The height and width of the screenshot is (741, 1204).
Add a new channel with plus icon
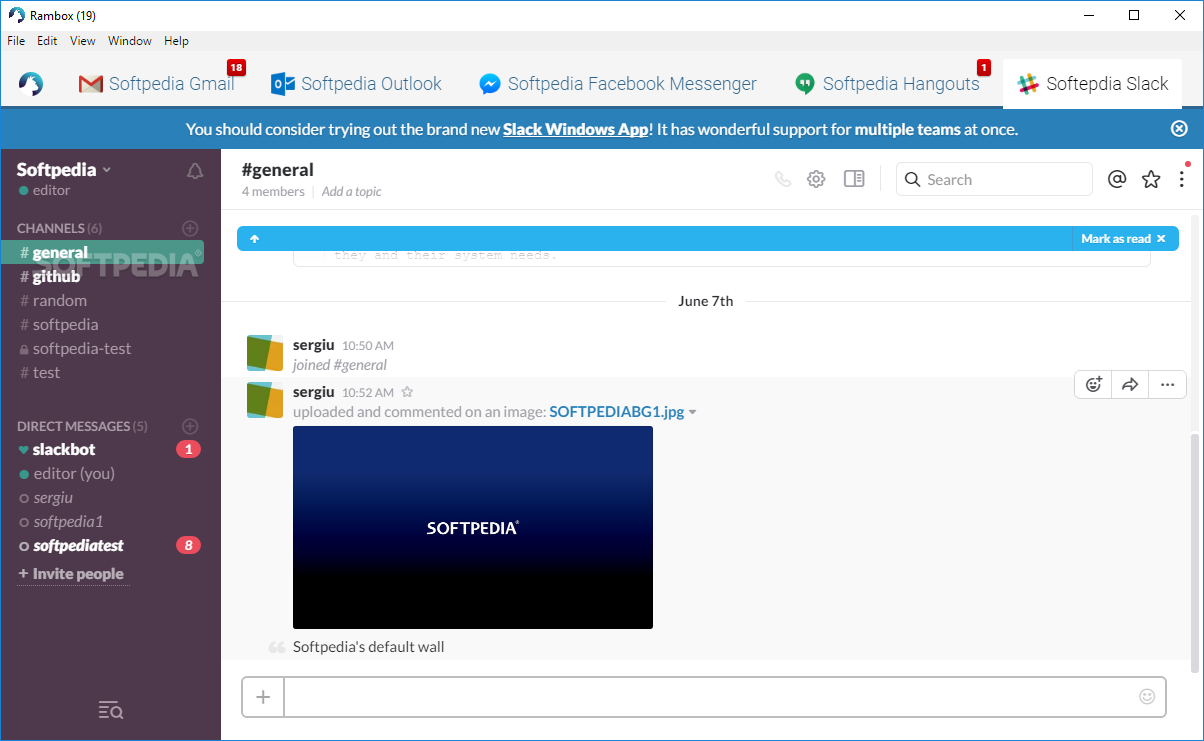[x=190, y=228]
